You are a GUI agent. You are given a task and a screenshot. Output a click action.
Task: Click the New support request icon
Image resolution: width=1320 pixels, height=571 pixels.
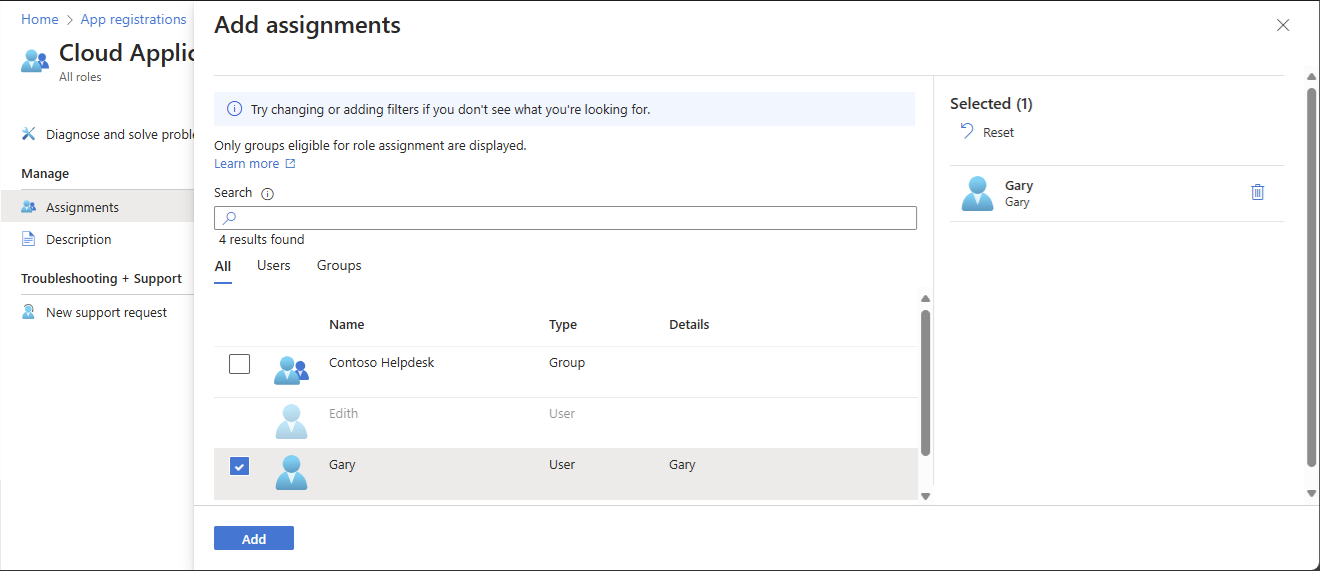pyautogui.click(x=29, y=312)
